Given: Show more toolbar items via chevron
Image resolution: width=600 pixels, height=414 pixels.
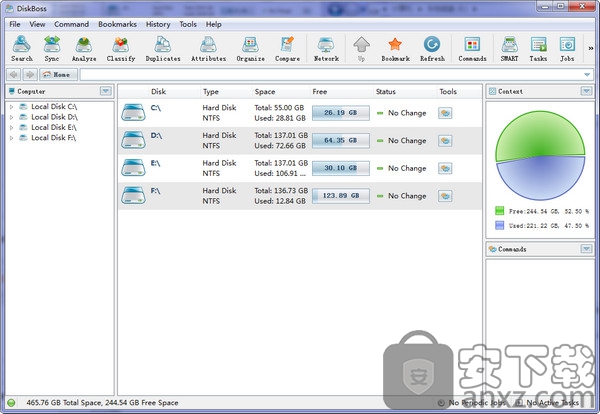Looking at the screenshot, I should point(591,48).
